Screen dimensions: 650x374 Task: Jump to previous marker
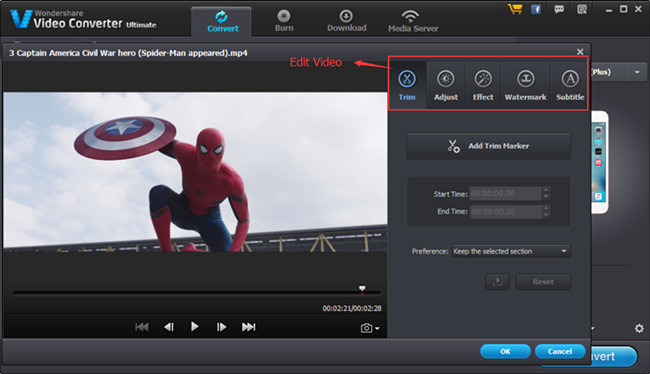click(142, 327)
